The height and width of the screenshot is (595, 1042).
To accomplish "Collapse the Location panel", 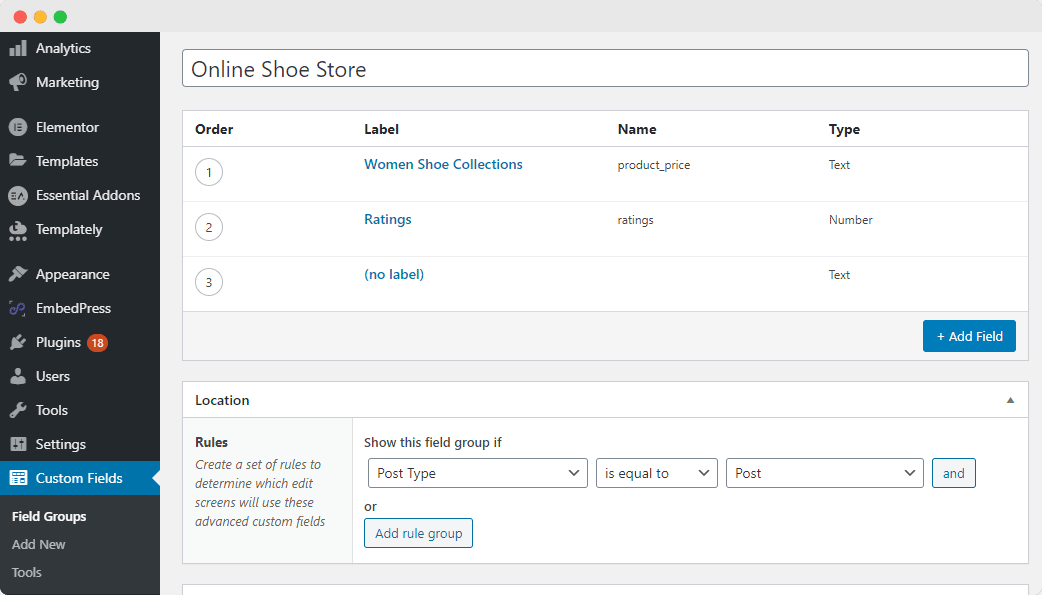I will point(1009,399).
